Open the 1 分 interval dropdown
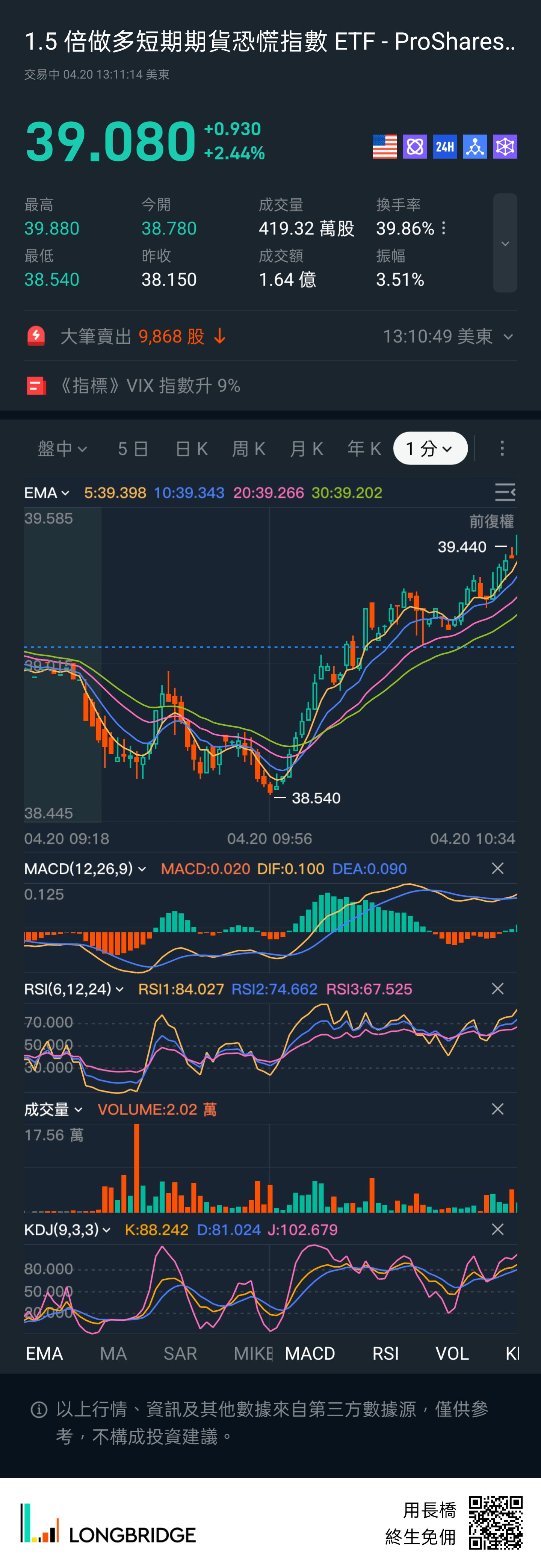Screen dimensions: 541x1568 (430, 449)
